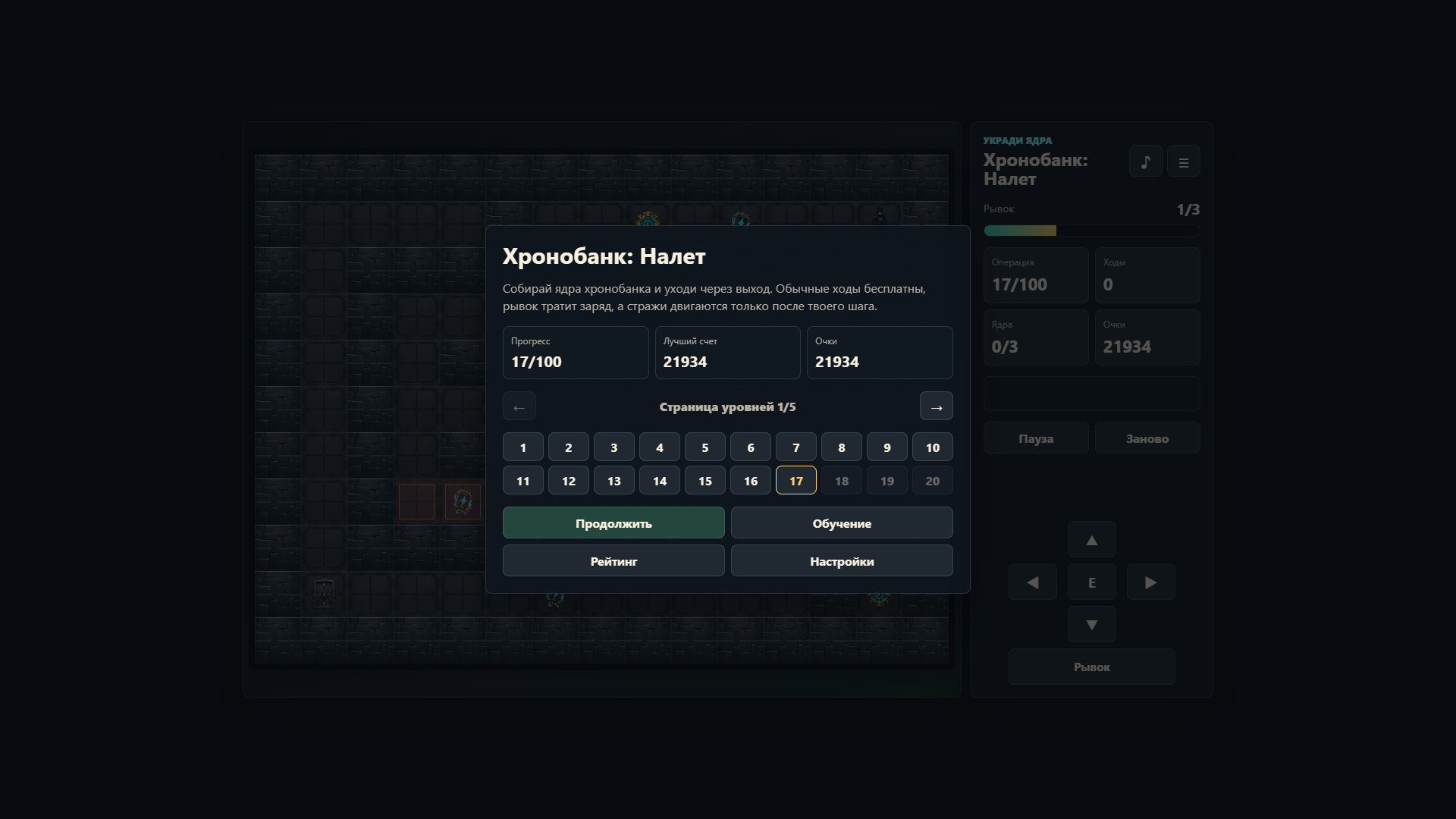Image resolution: width=1456 pixels, height=819 pixels.
Task: Click the Ядра 0/3 panel
Action: (1036, 337)
